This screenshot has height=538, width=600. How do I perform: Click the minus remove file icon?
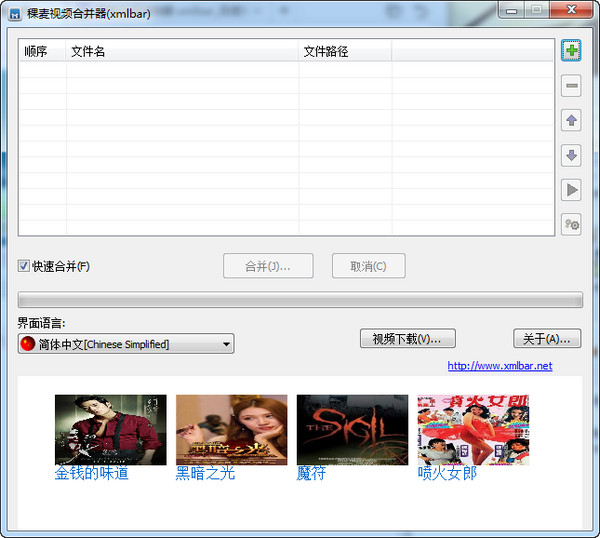pyautogui.click(x=572, y=87)
